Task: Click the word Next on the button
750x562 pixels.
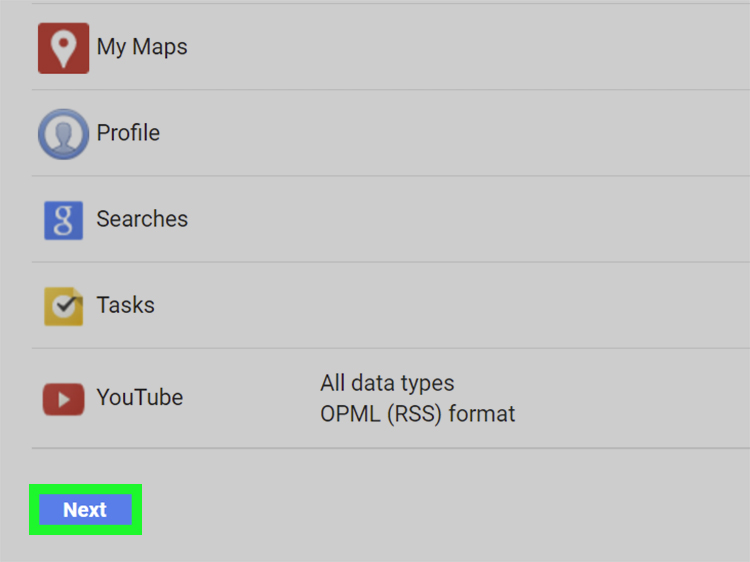Action: [x=85, y=510]
